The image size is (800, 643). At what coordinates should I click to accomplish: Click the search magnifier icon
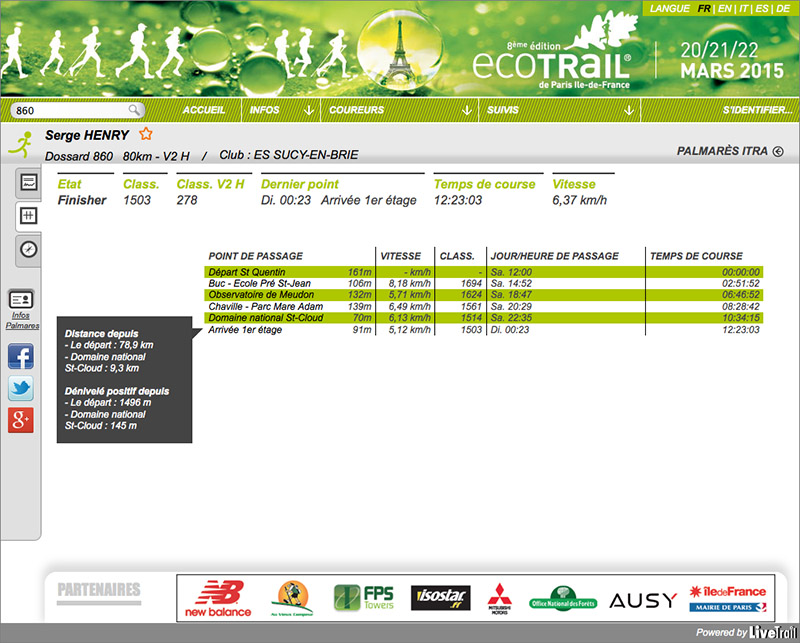(134, 110)
